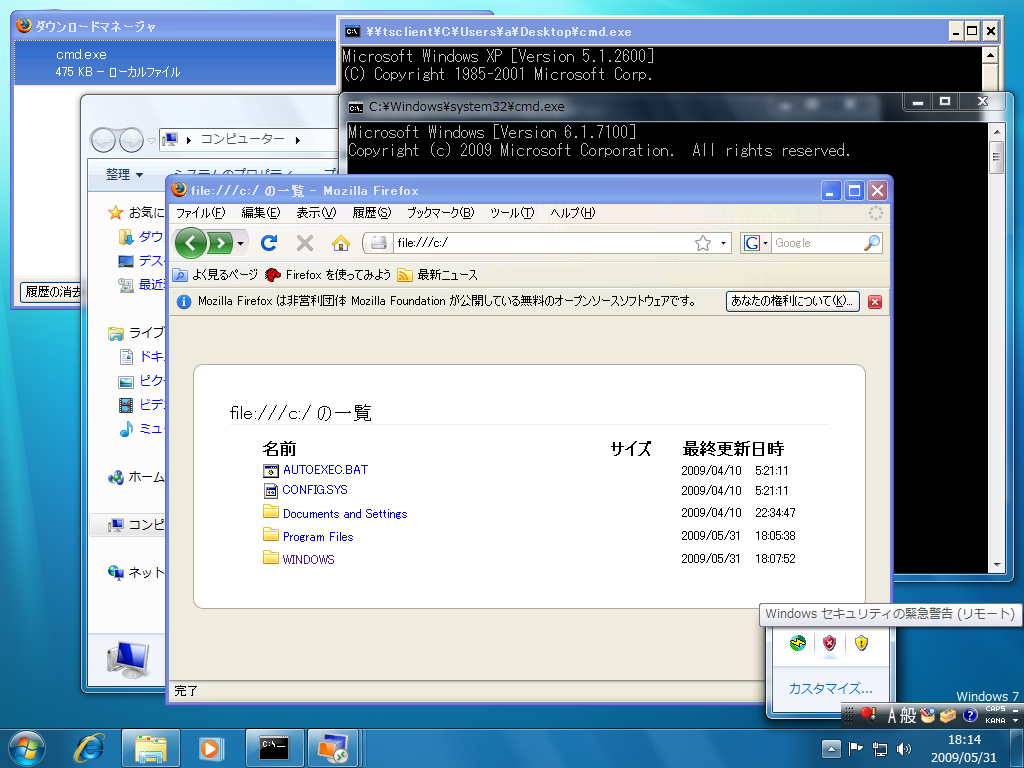Click the pictures library icon in sidebar

click(126, 381)
